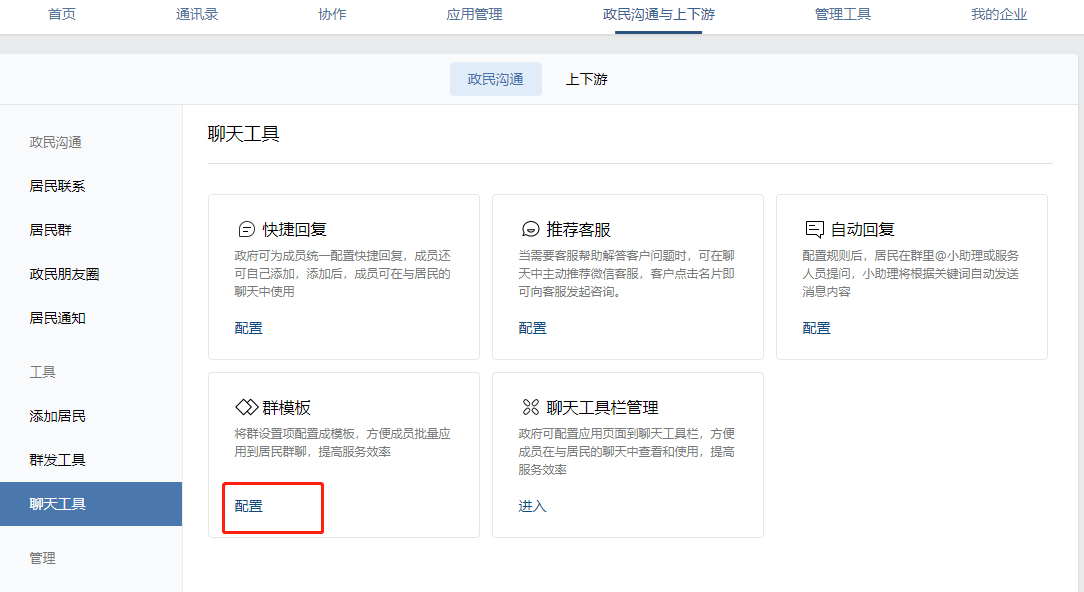Click 进入 under 聊天工具栏管理
Image resolution: width=1084 pixels, height=592 pixels.
[x=532, y=506]
